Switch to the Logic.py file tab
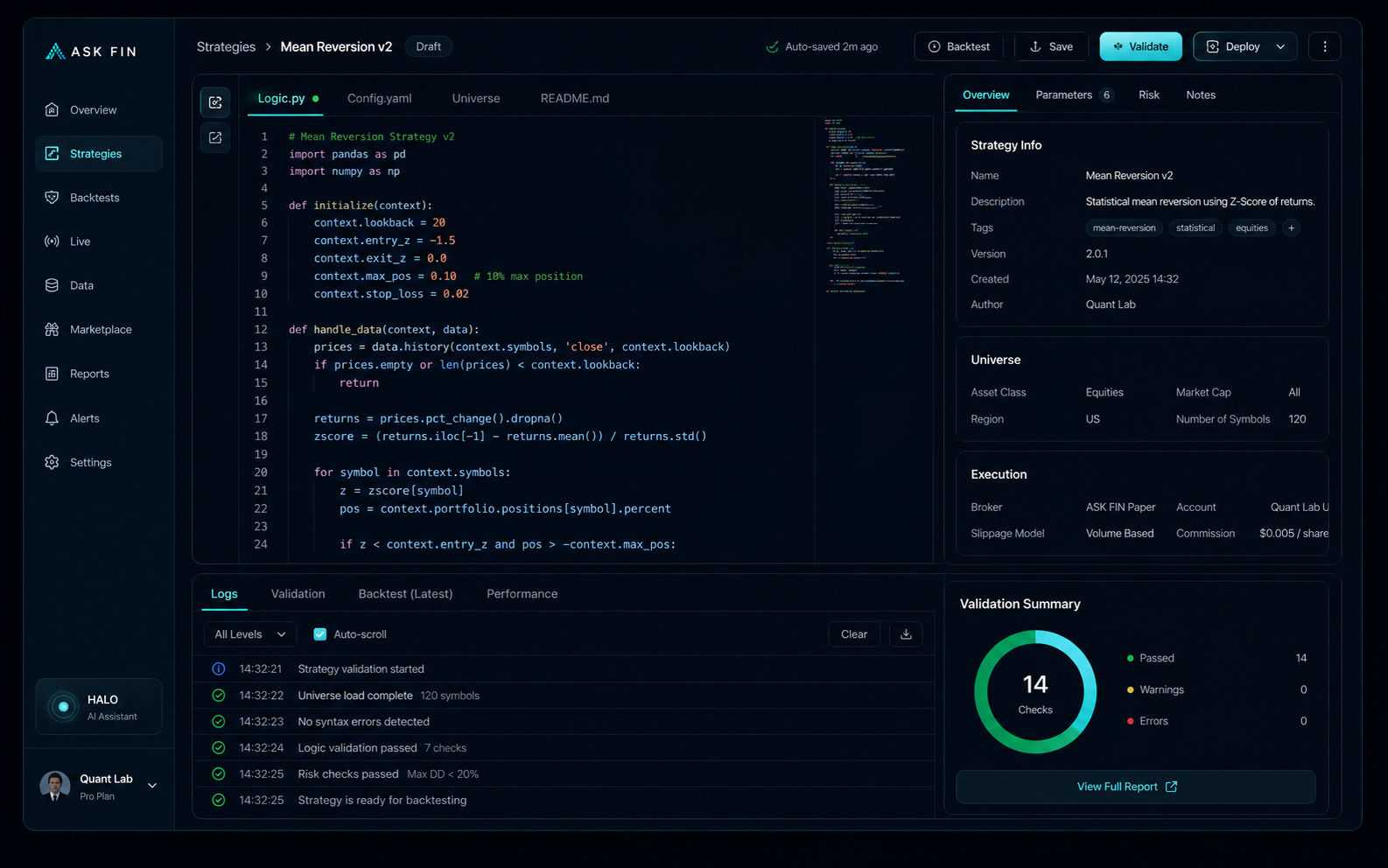Viewport: 1388px width, 868px height. (288, 99)
